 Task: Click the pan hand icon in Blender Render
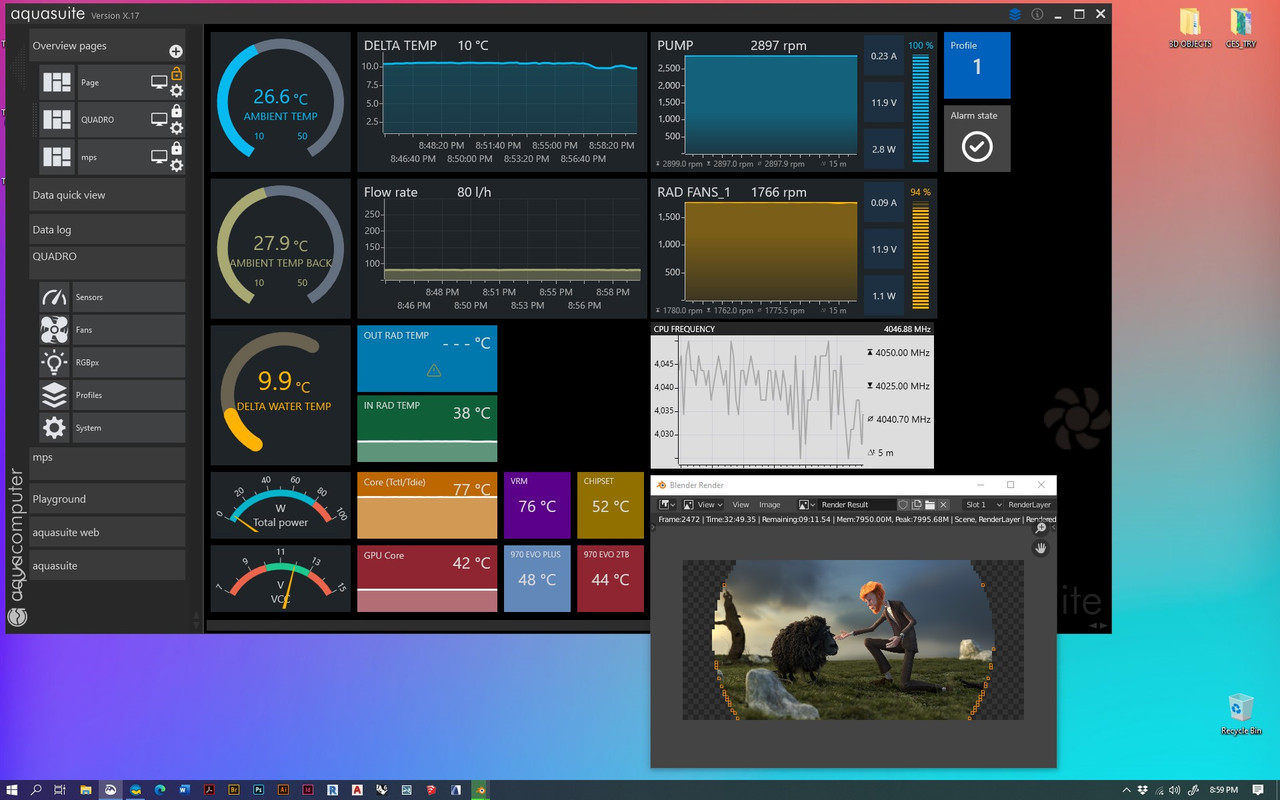point(1041,548)
